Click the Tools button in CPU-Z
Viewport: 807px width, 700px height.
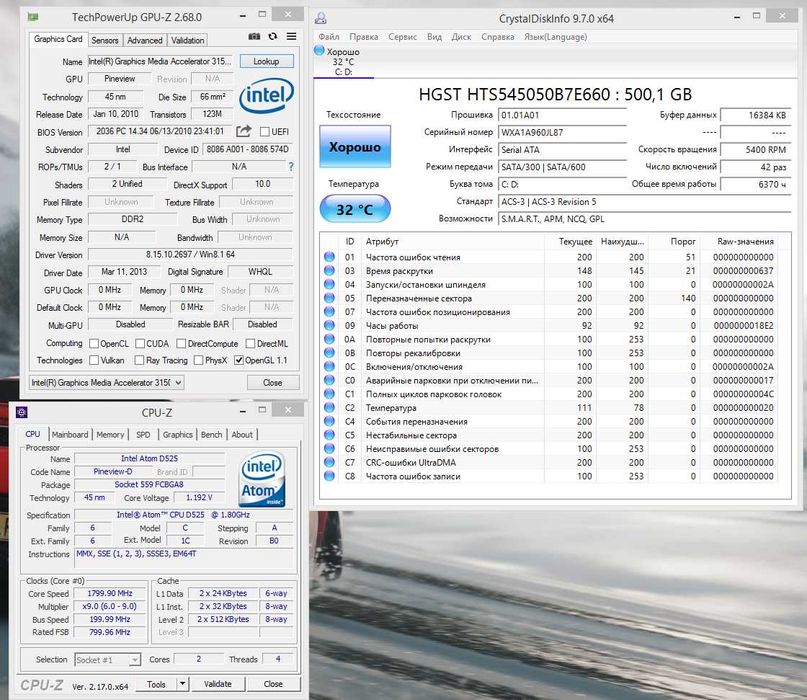156,684
